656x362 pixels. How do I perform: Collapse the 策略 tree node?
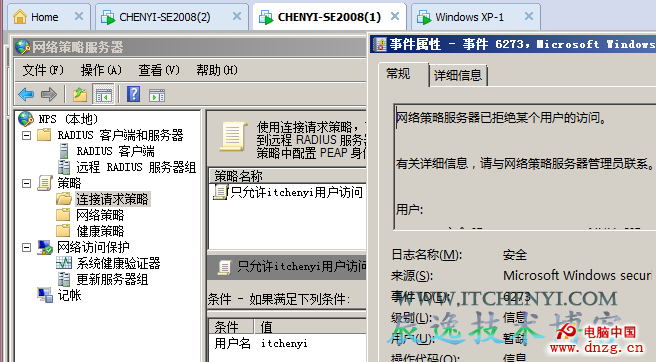(x=26, y=183)
